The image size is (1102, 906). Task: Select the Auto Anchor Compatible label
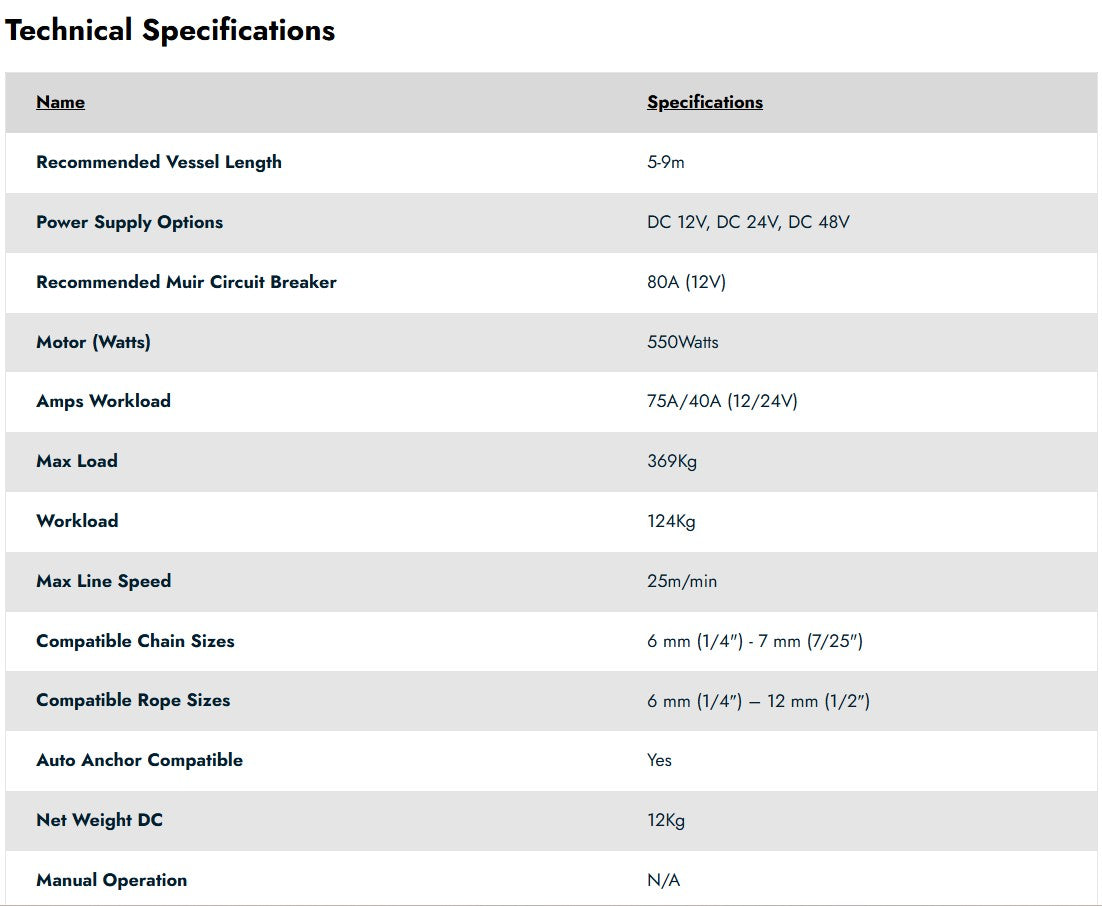139,760
